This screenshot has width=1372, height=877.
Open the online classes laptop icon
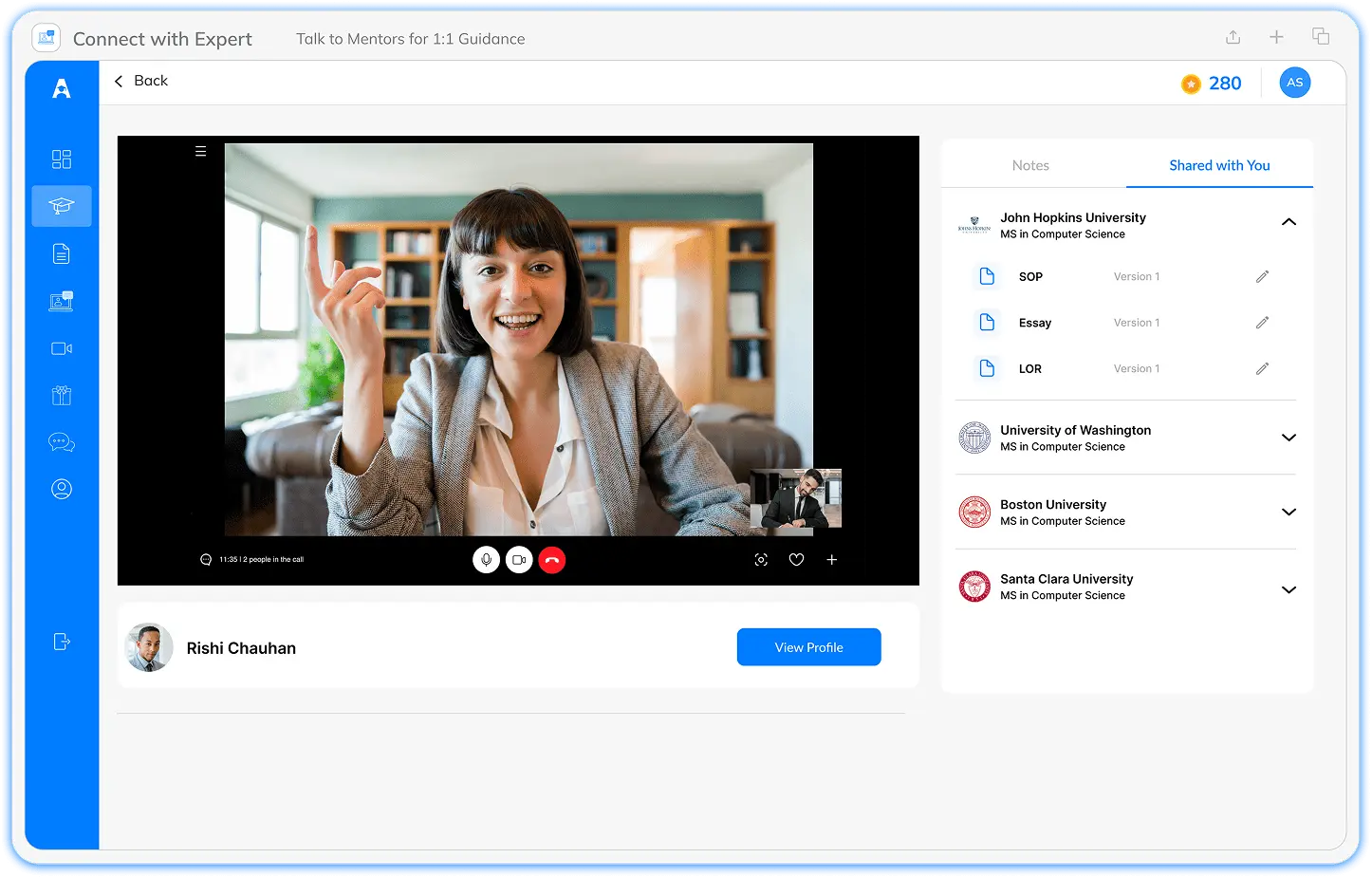coord(61,301)
